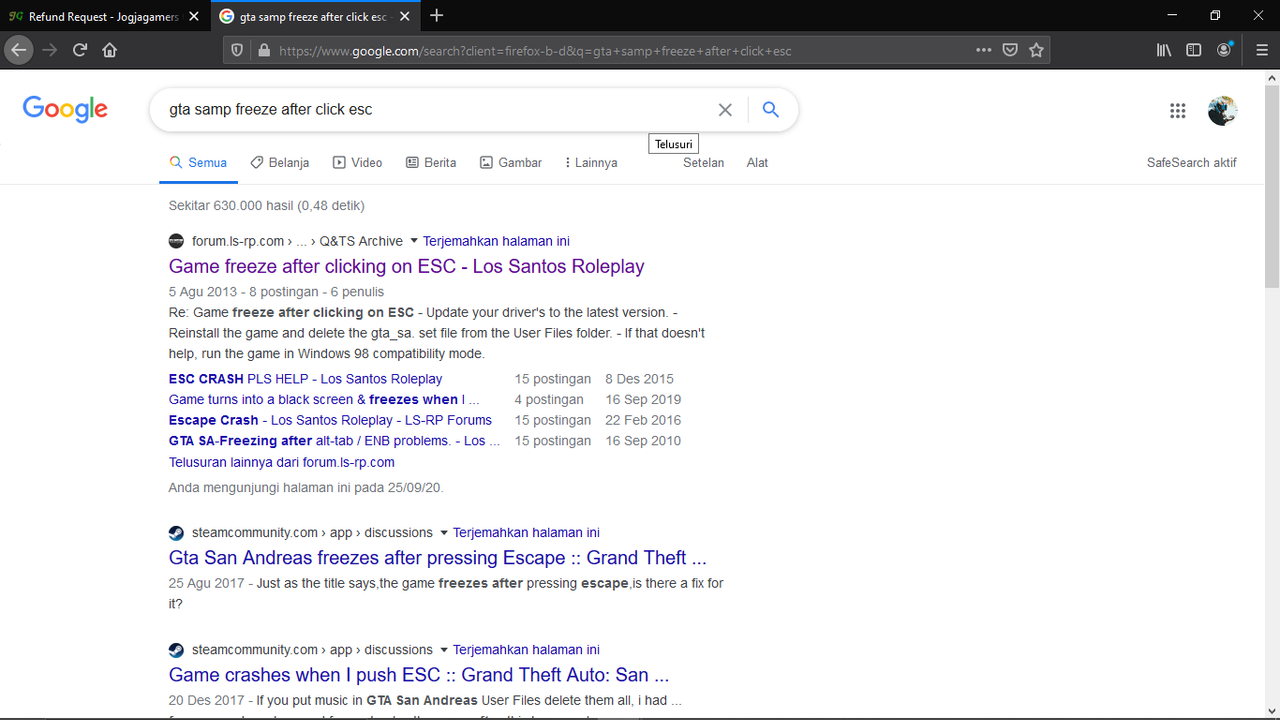Switch to the Berita tab
Viewport: 1280px width, 720px height.
click(431, 162)
